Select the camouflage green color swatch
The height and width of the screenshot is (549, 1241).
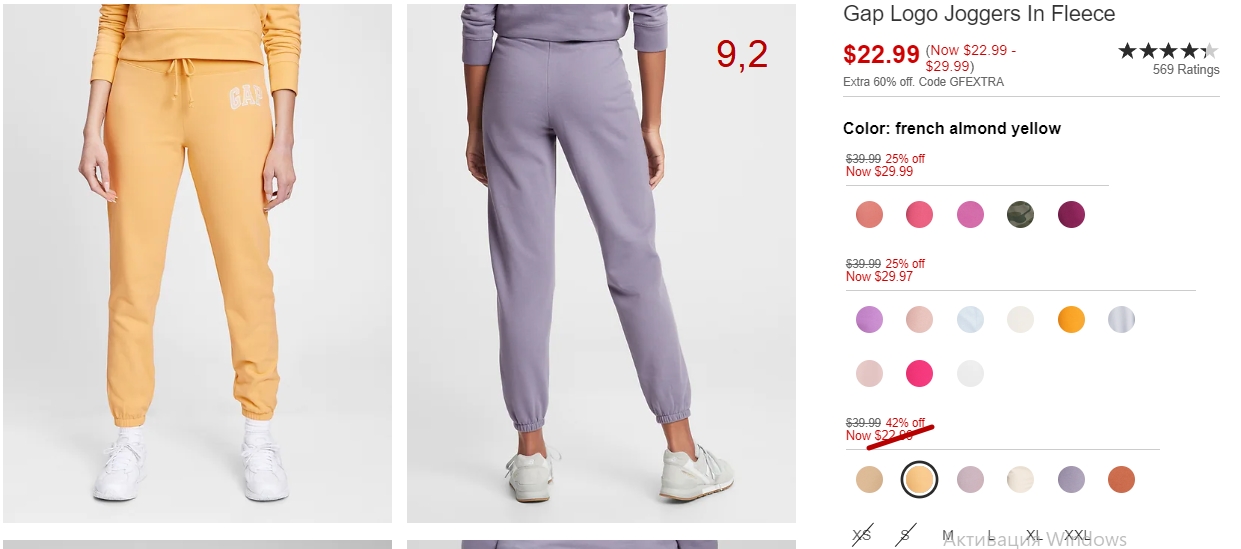point(1020,215)
